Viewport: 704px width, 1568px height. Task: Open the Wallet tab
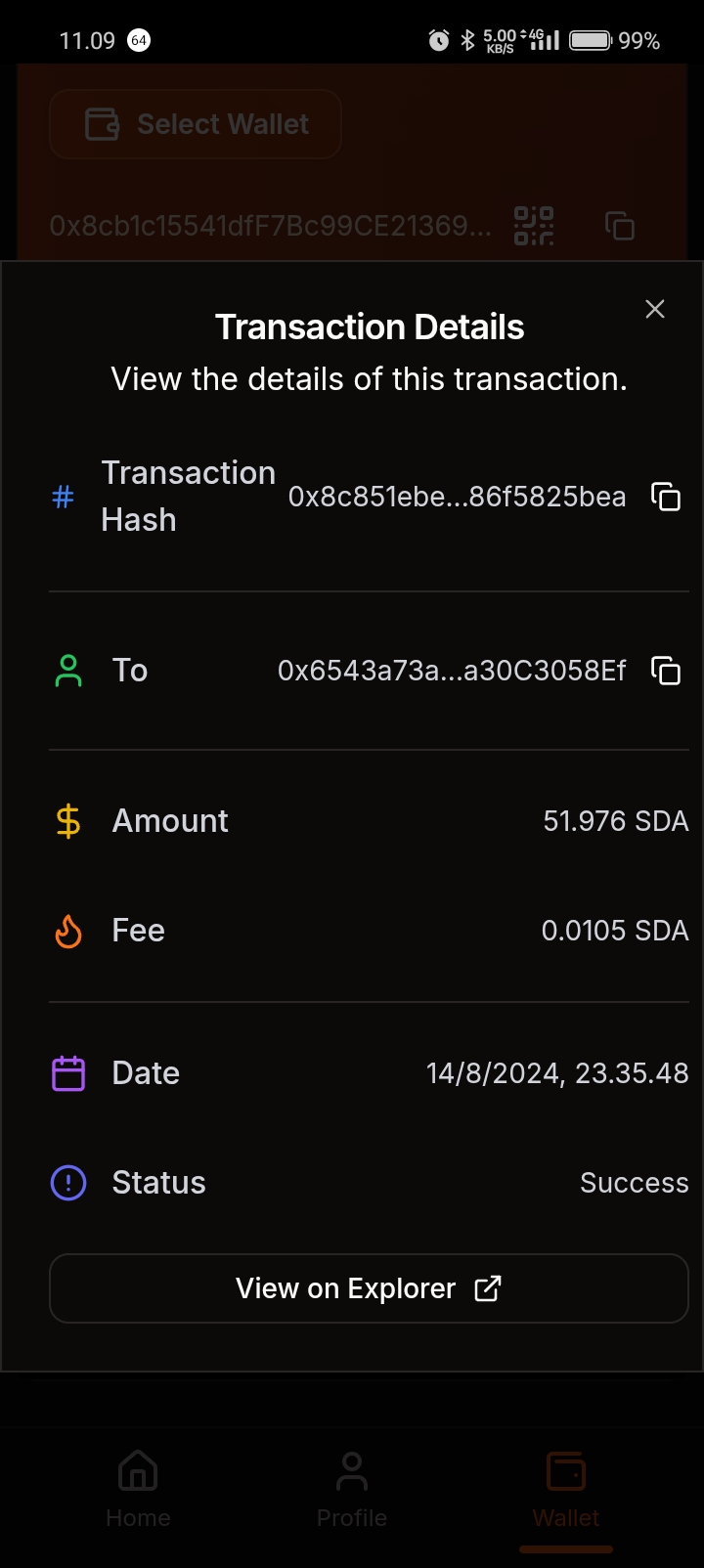tap(566, 1489)
